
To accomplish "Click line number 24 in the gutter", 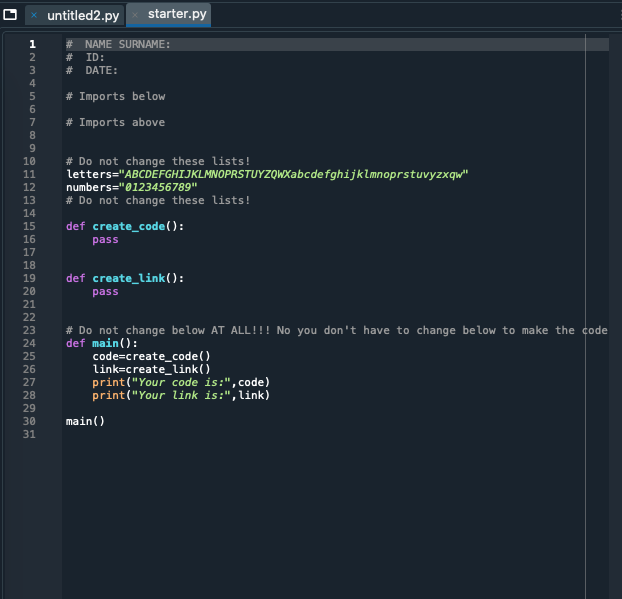I will (29, 343).
